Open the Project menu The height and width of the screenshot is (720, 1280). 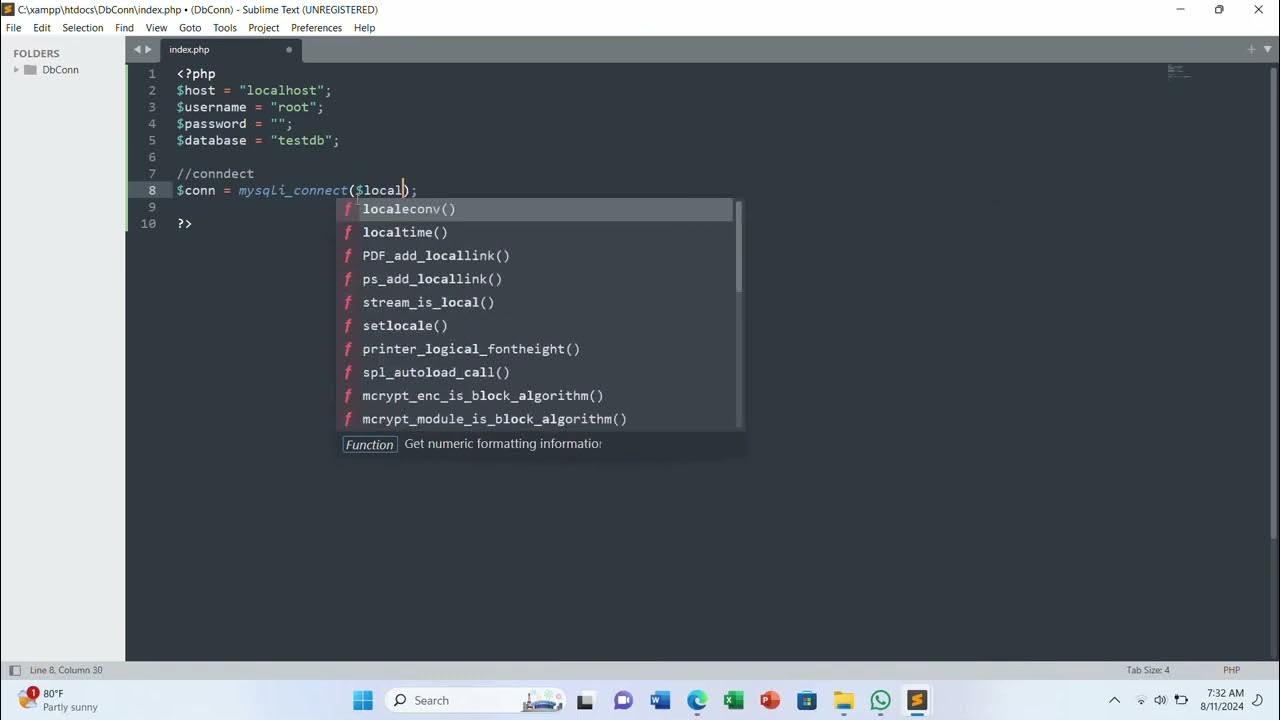click(264, 28)
